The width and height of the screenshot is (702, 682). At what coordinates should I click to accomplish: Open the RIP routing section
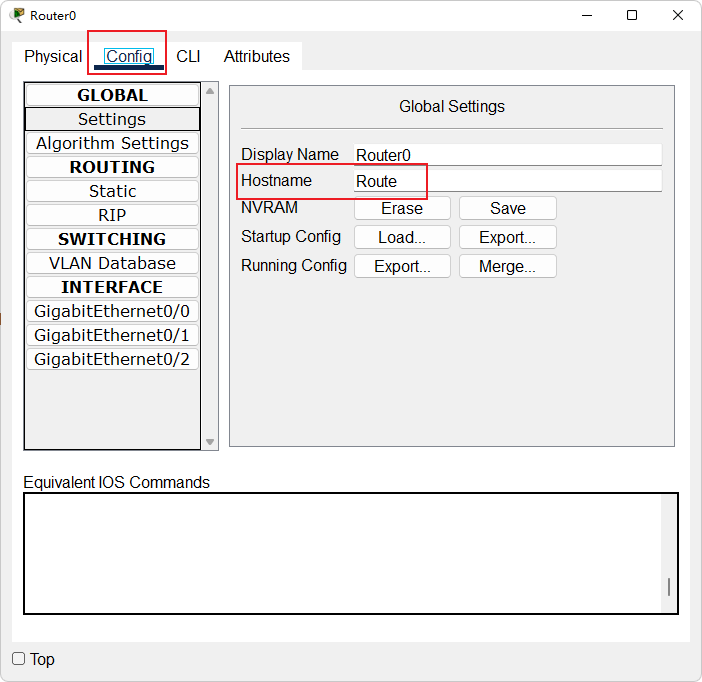point(112,215)
